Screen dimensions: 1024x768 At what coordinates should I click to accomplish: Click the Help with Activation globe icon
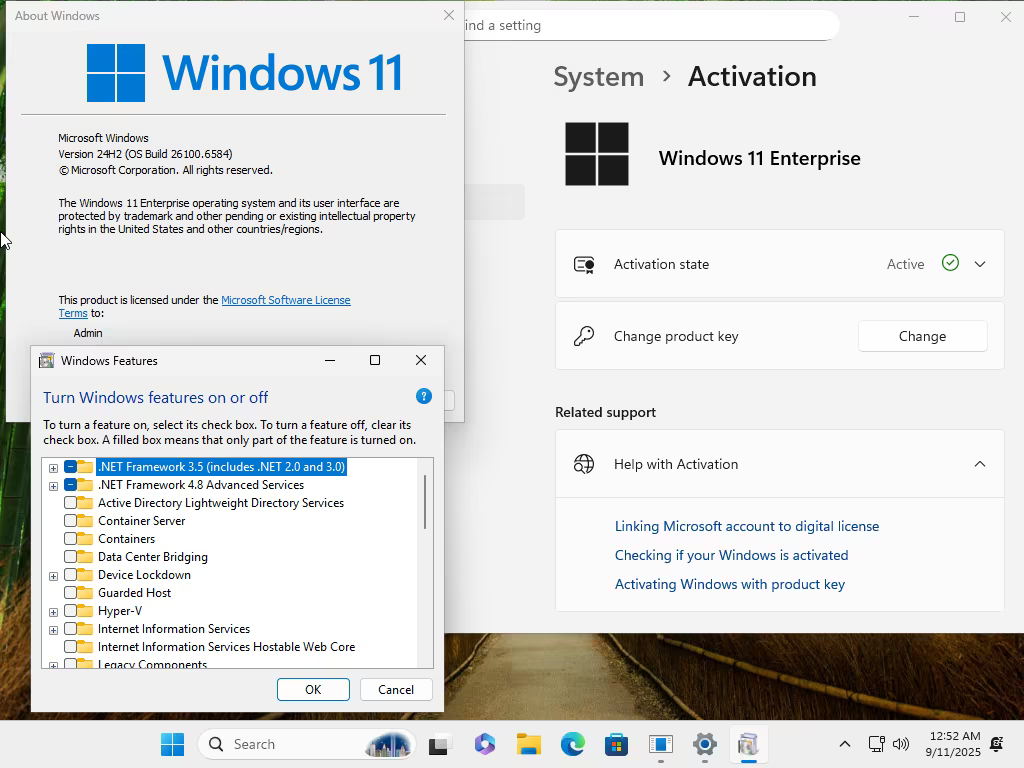click(584, 464)
